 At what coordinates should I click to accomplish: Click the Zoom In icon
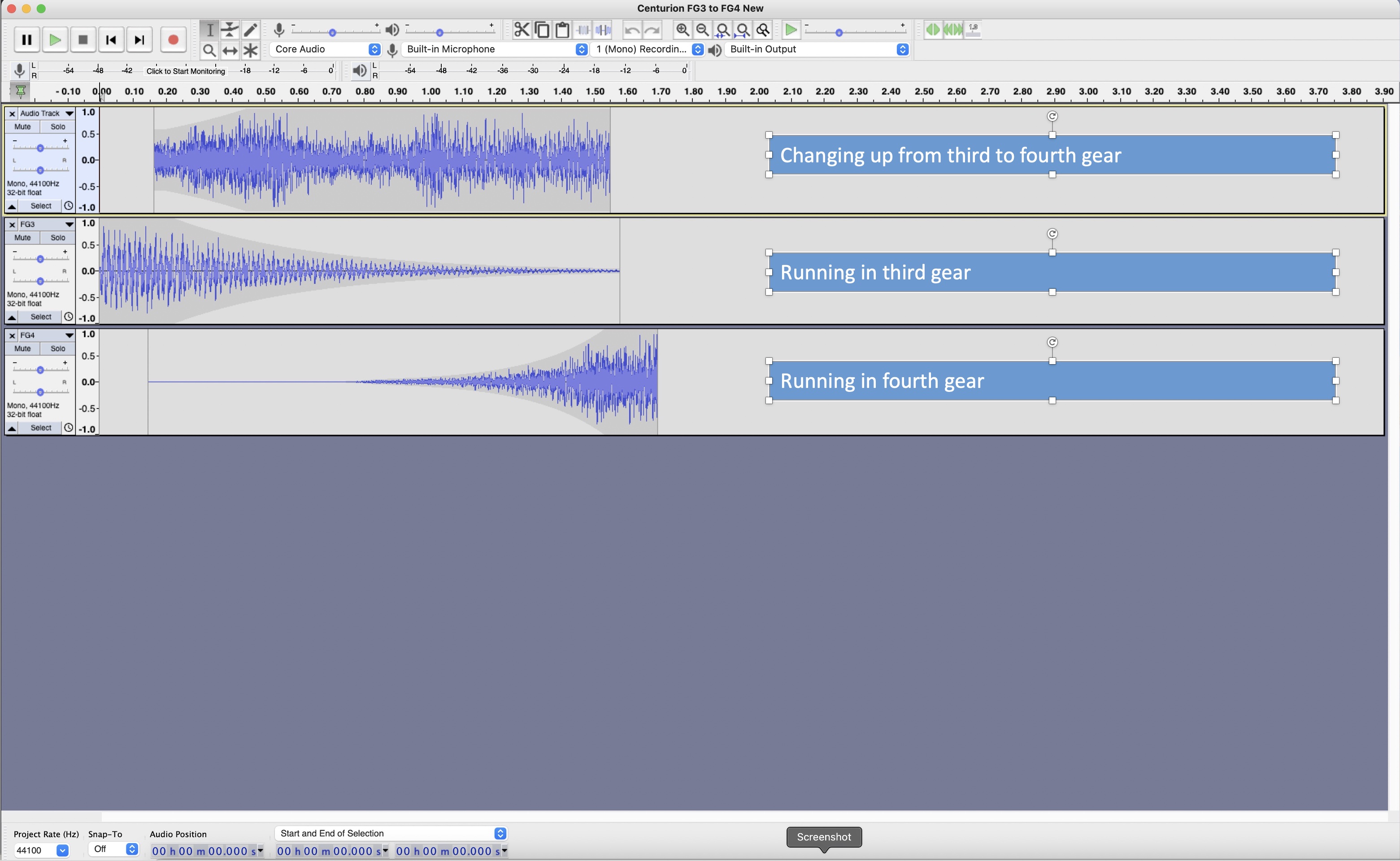point(682,30)
